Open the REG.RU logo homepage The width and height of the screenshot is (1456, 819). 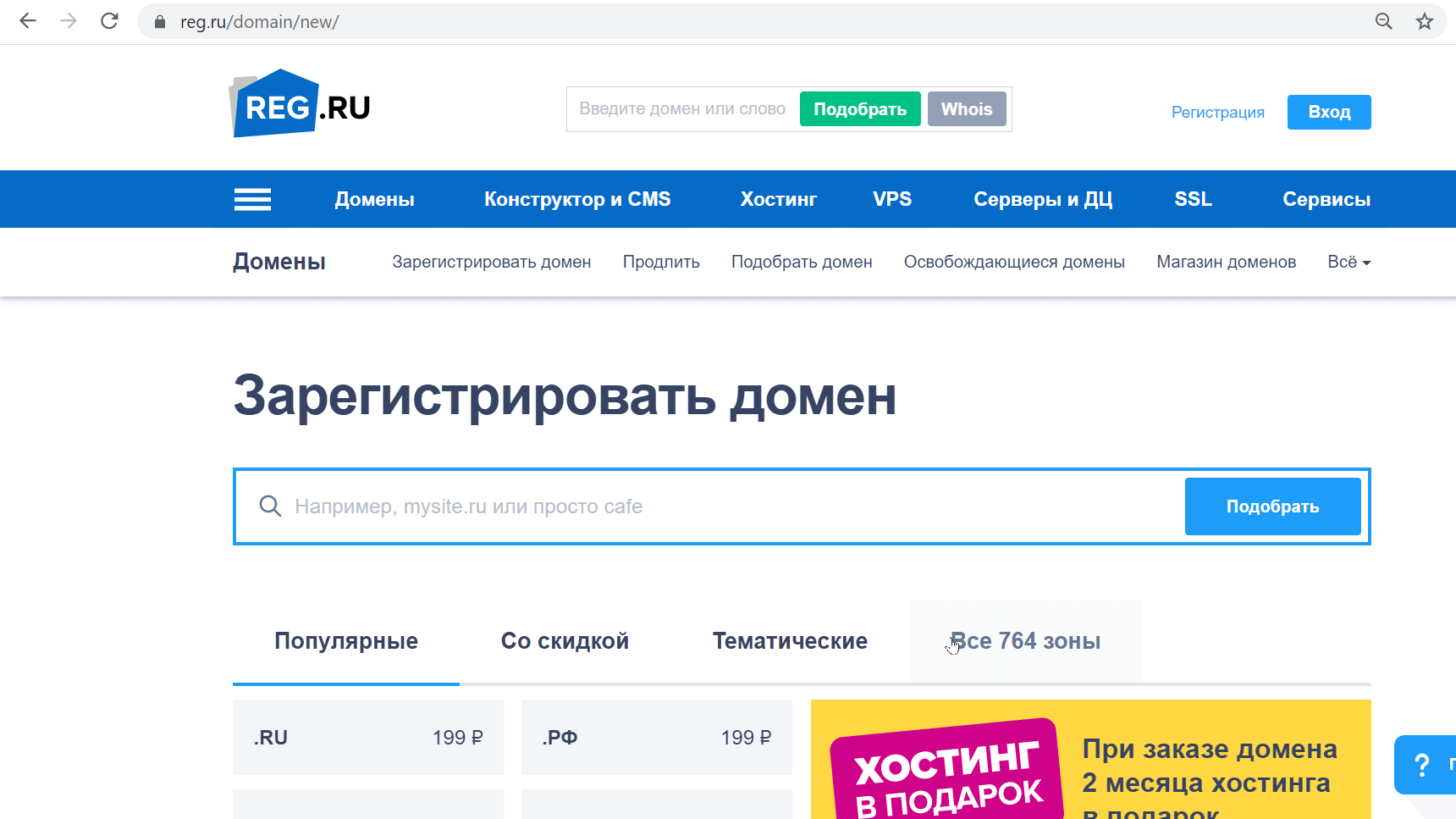[301, 103]
